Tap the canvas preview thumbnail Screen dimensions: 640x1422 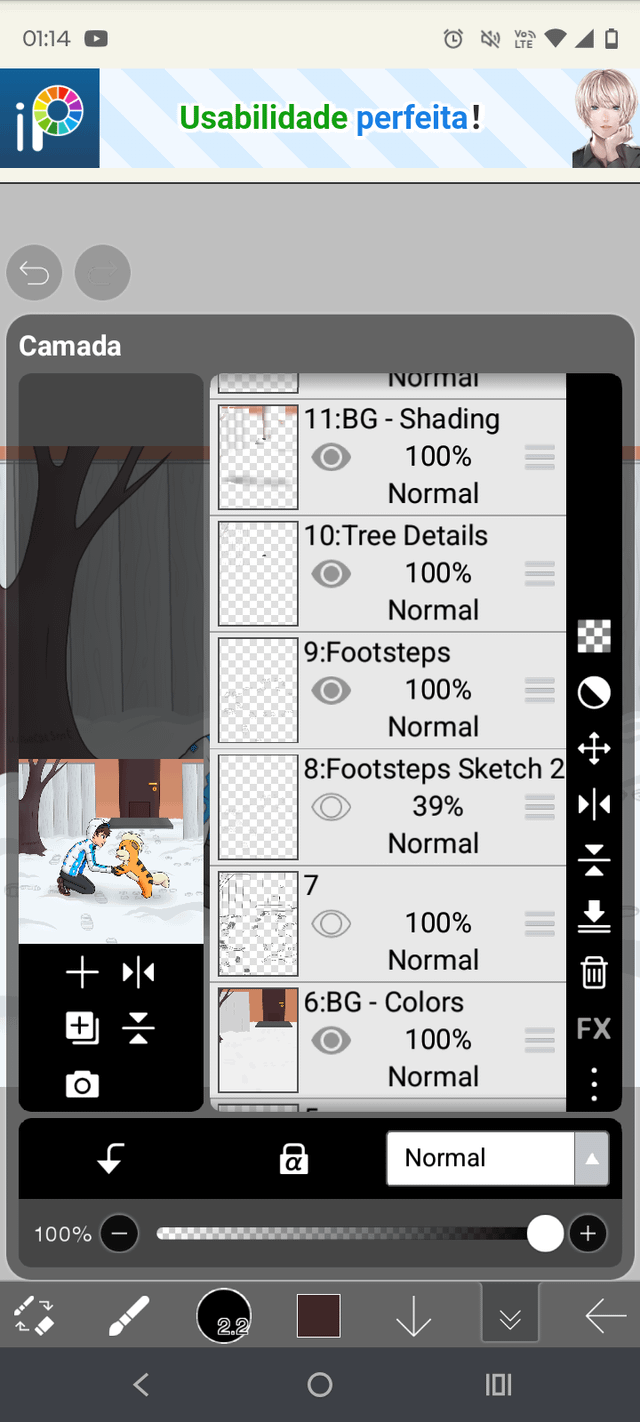pyautogui.click(x=111, y=851)
